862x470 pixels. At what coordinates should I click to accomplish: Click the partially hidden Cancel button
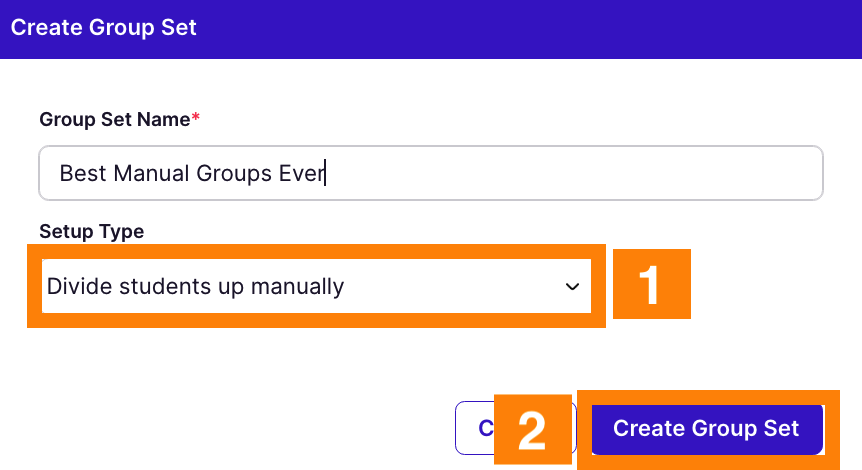(x=474, y=428)
